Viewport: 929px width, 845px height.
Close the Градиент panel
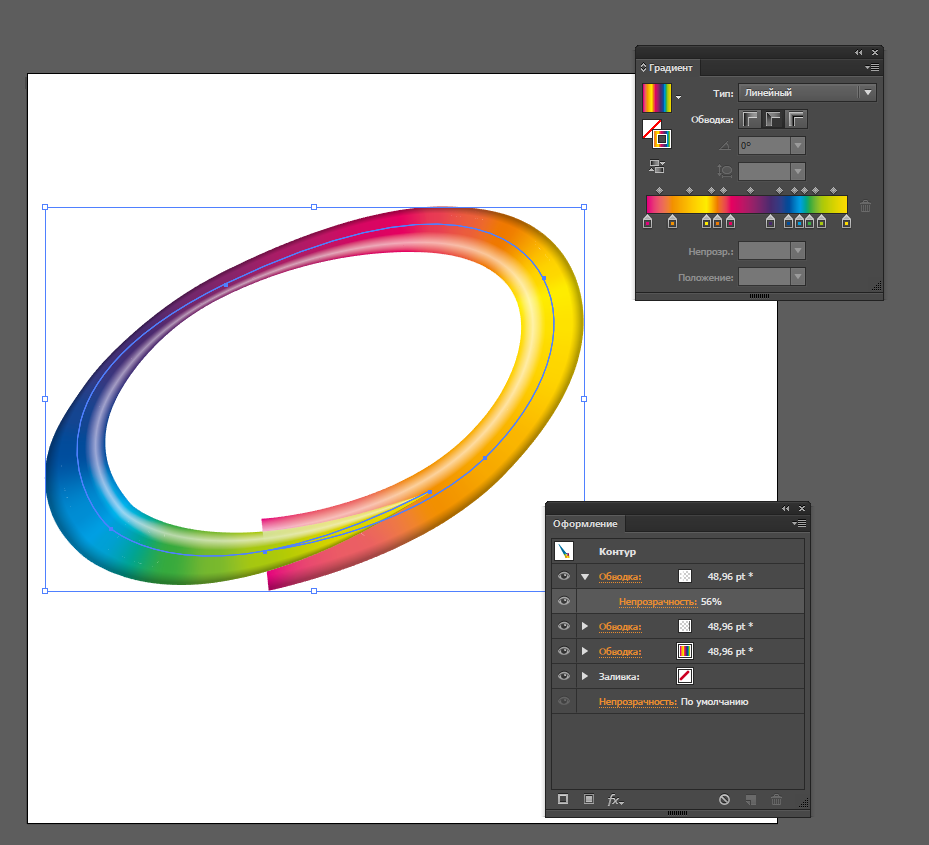coord(875,53)
